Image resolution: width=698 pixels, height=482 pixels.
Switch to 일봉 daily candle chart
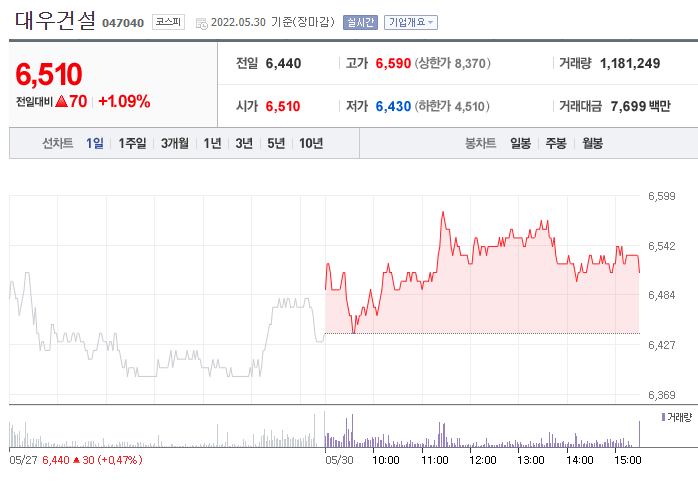pos(520,143)
